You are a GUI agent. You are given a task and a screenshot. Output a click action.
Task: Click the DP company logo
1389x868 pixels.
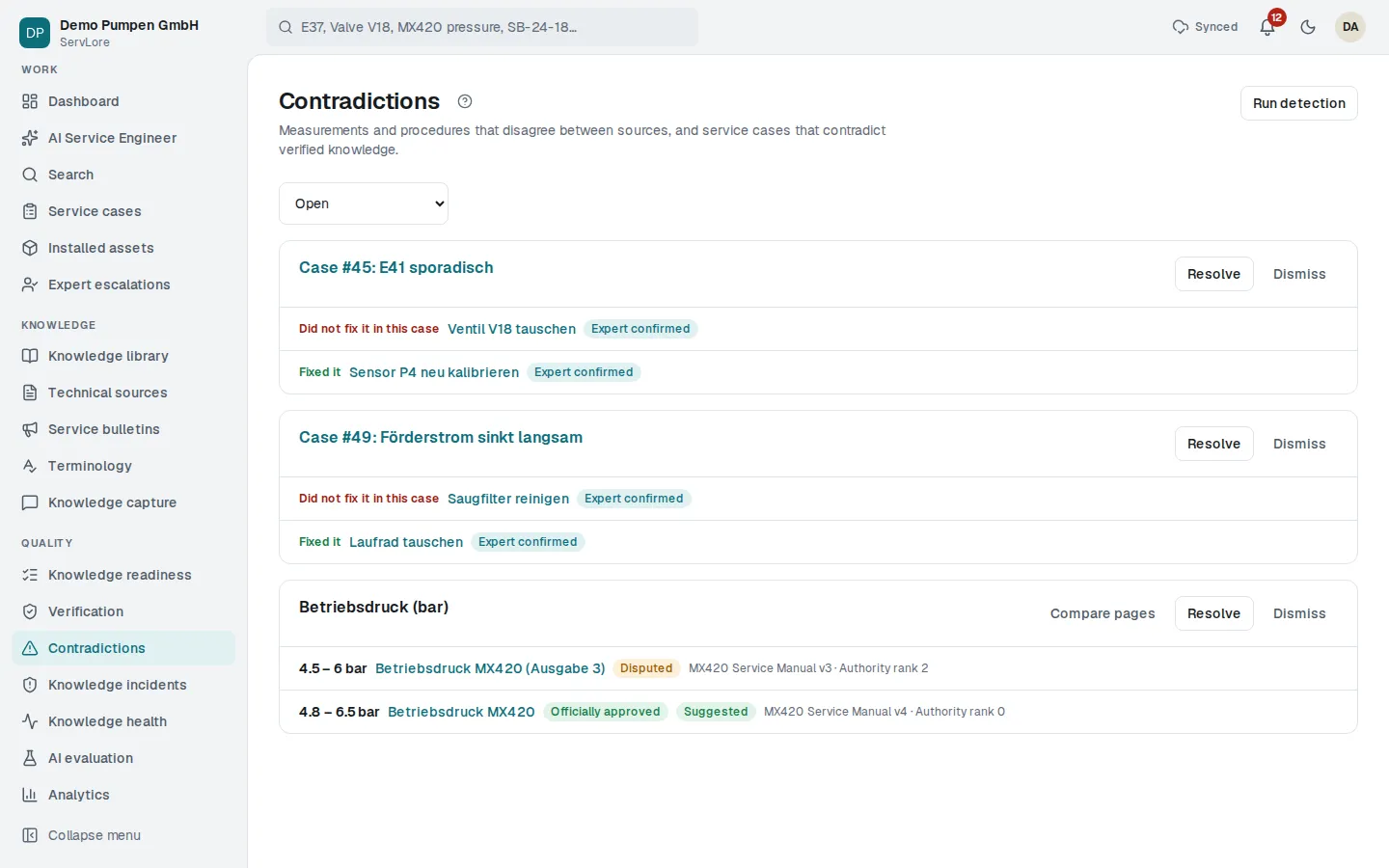click(x=35, y=33)
